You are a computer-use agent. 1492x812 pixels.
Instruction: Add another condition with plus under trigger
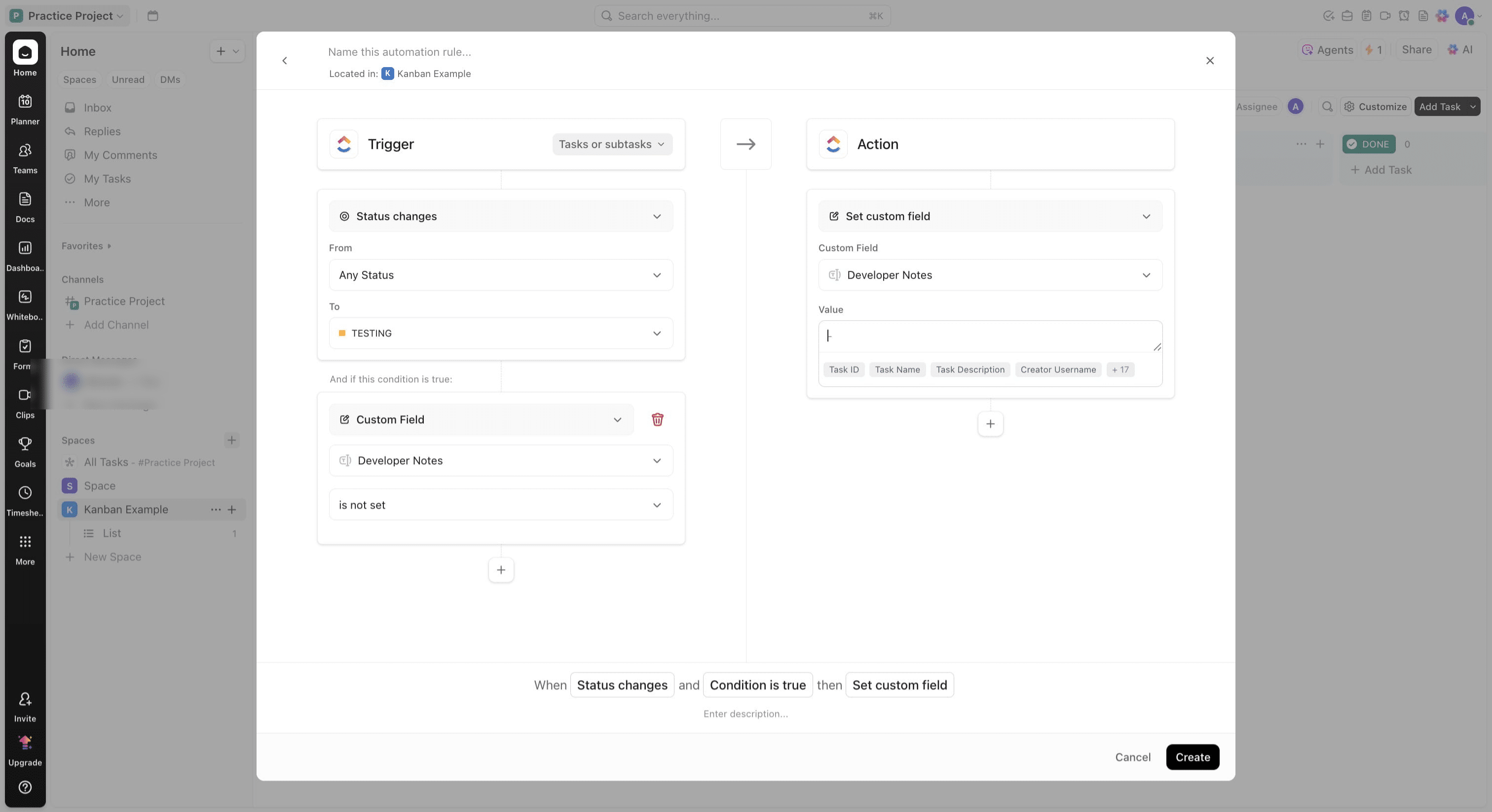pyautogui.click(x=501, y=570)
